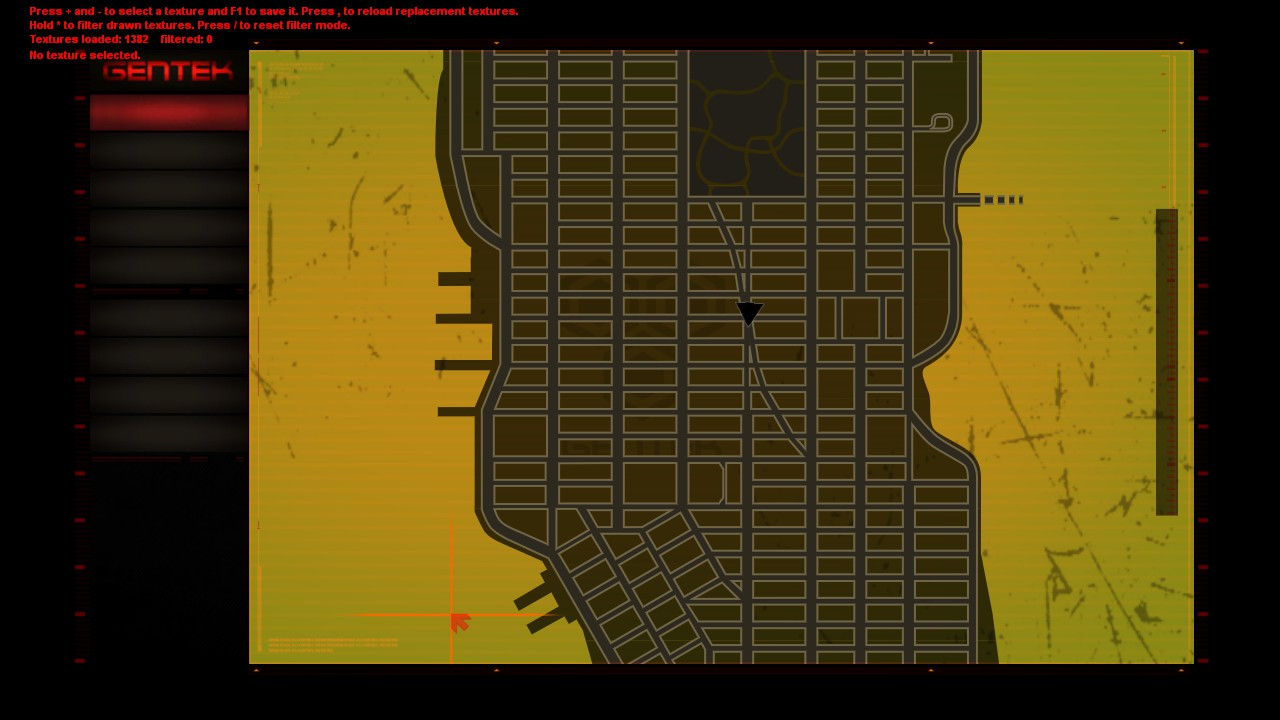Choose the bottom-most slot in the left menu

(x=169, y=434)
